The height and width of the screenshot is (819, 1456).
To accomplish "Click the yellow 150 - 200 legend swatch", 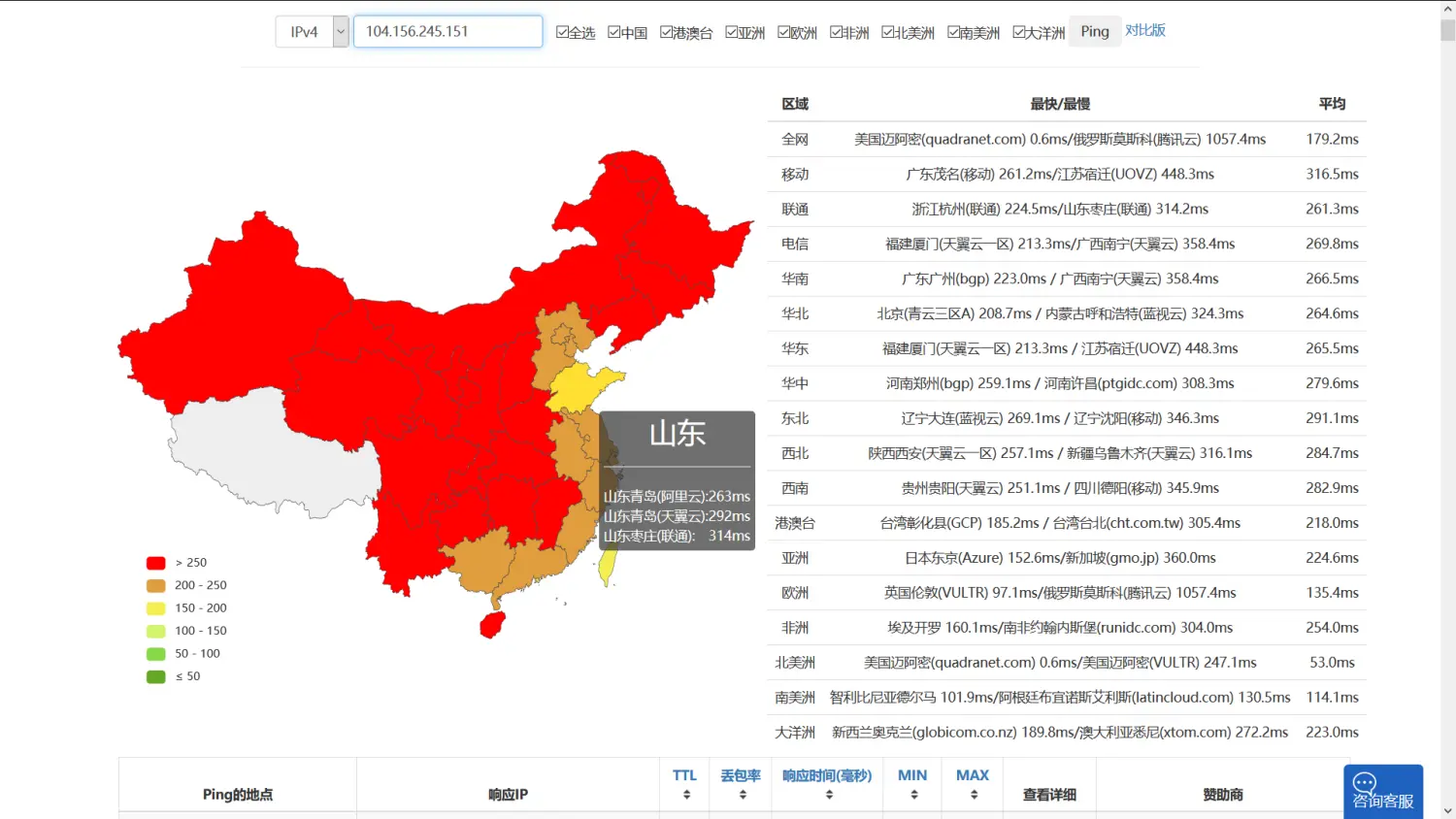I will 155,608.
